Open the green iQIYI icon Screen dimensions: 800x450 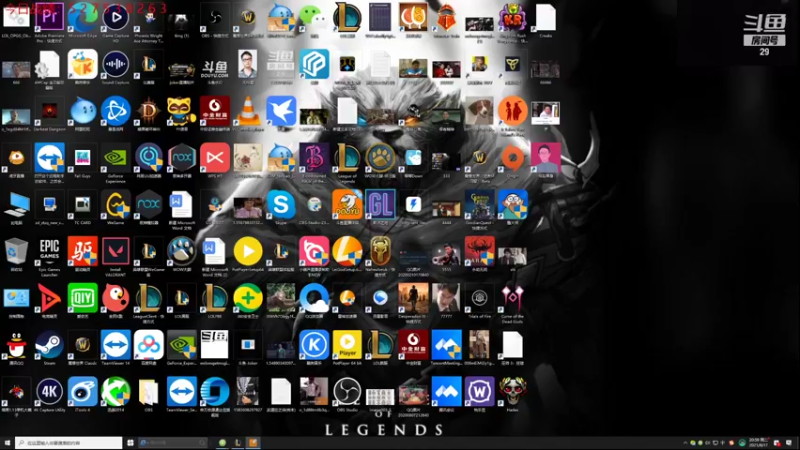(x=83, y=298)
